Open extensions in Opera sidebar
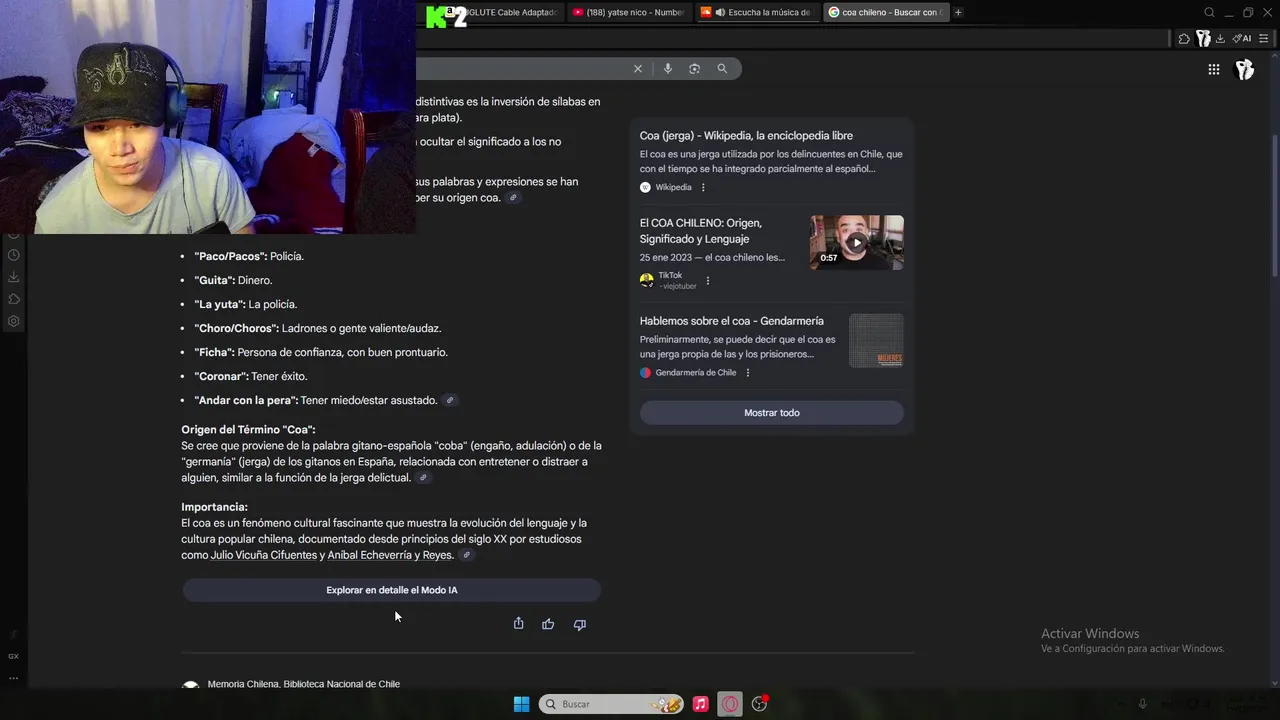The height and width of the screenshot is (720, 1280). coord(14,299)
